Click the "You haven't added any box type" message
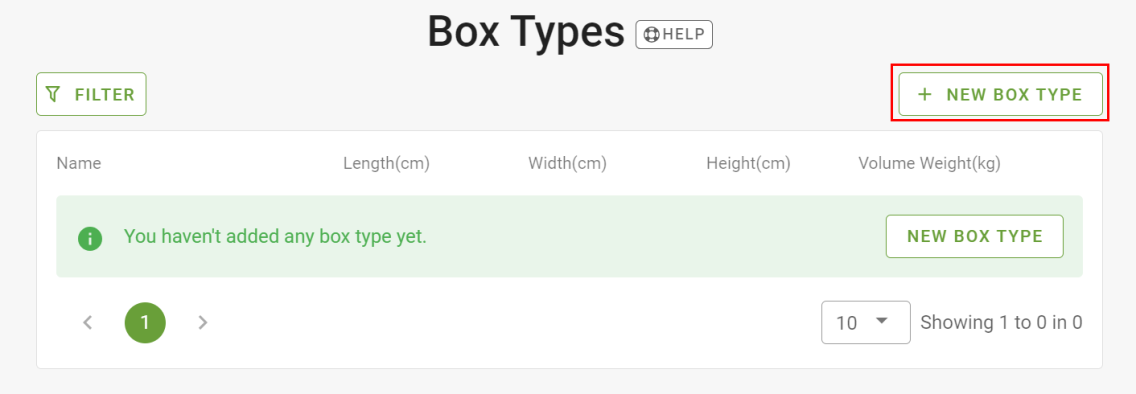This screenshot has height=394, width=1136. click(x=275, y=236)
